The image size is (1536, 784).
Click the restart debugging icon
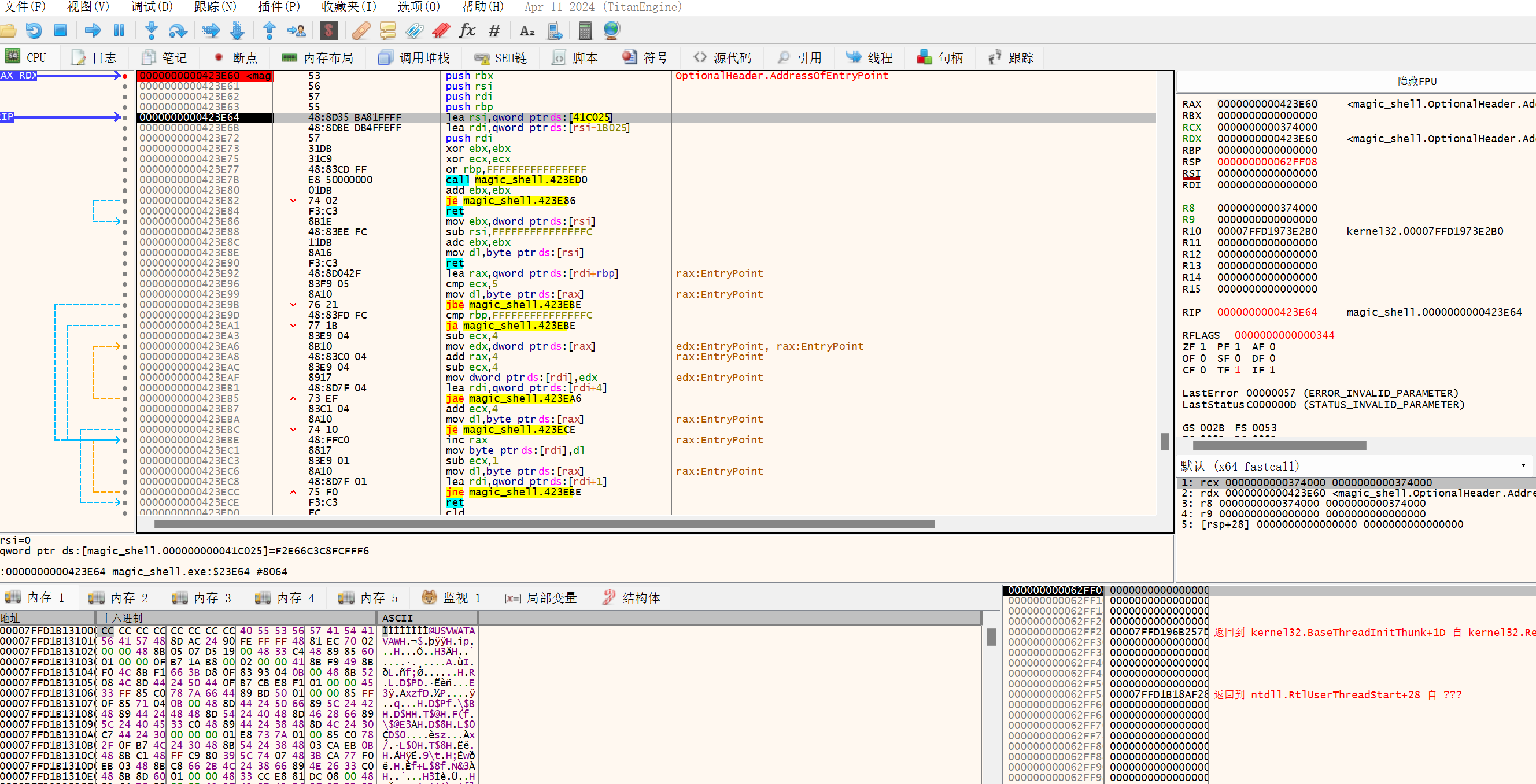click(x=34, y=31)
